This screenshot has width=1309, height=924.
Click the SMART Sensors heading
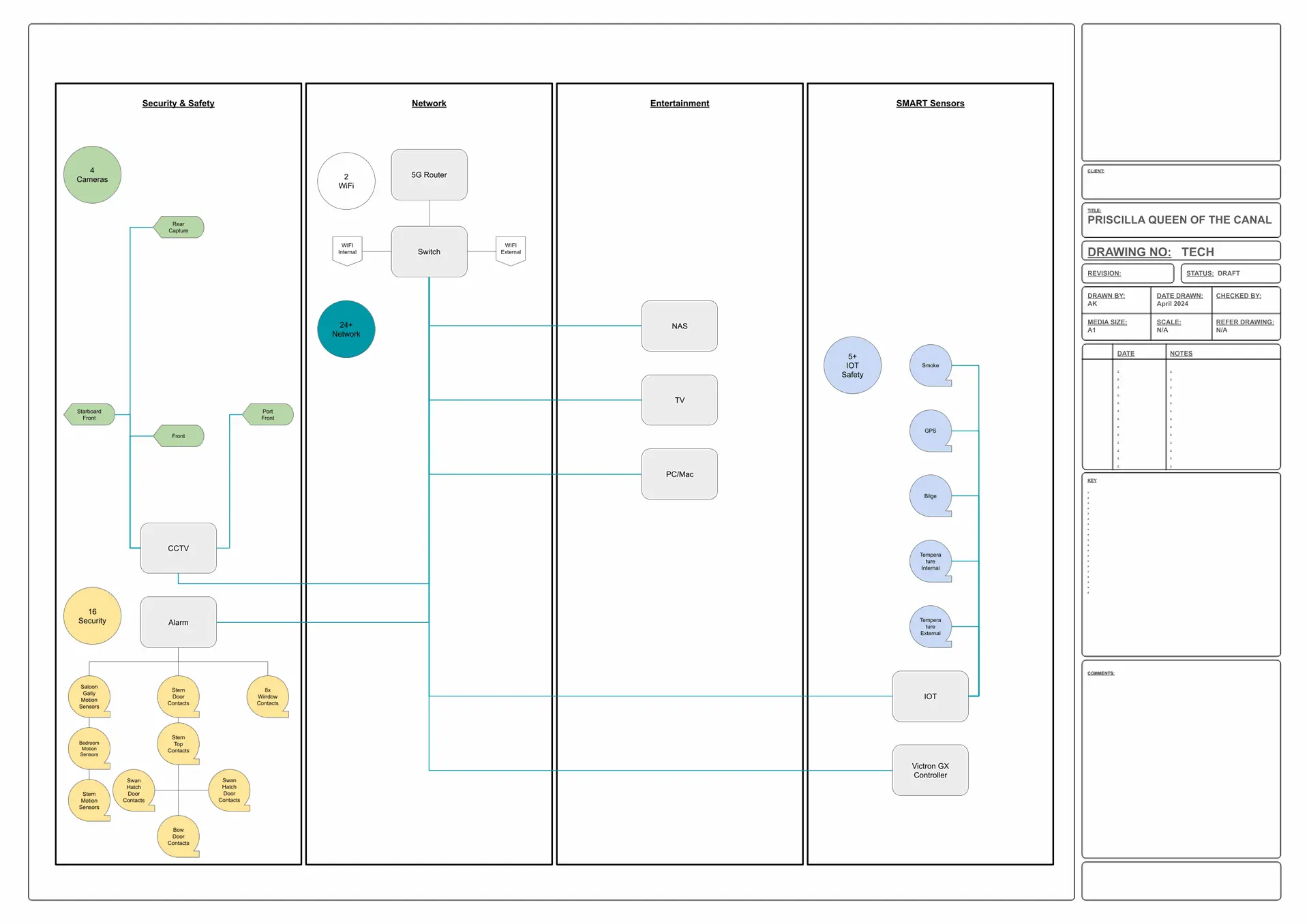[x=930, y=104]
